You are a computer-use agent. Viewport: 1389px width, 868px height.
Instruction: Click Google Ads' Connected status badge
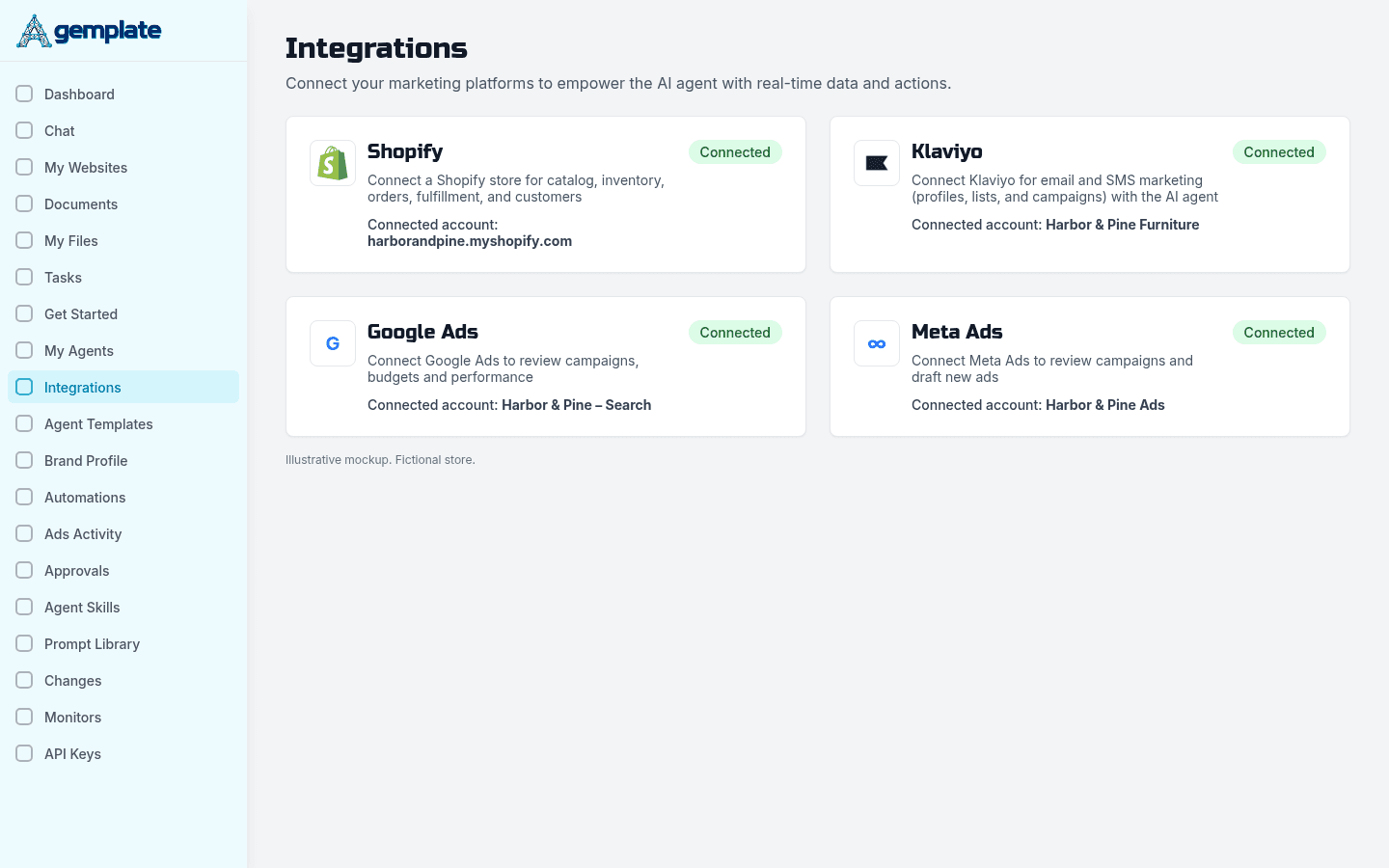coord(735,332)
